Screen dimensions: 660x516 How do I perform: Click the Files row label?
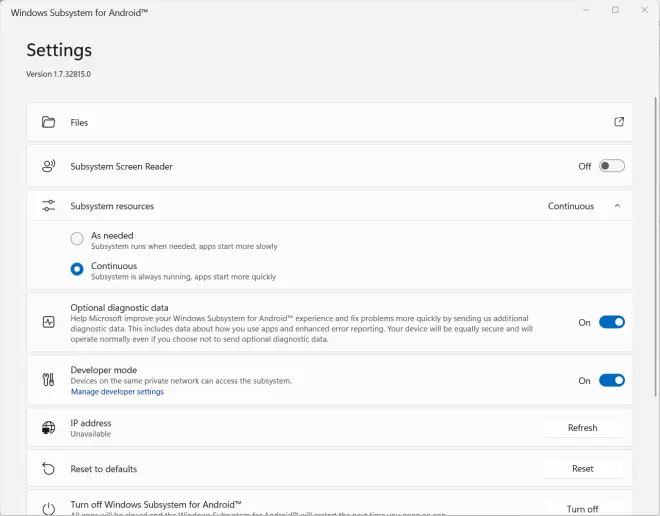[x=79, y=122]
